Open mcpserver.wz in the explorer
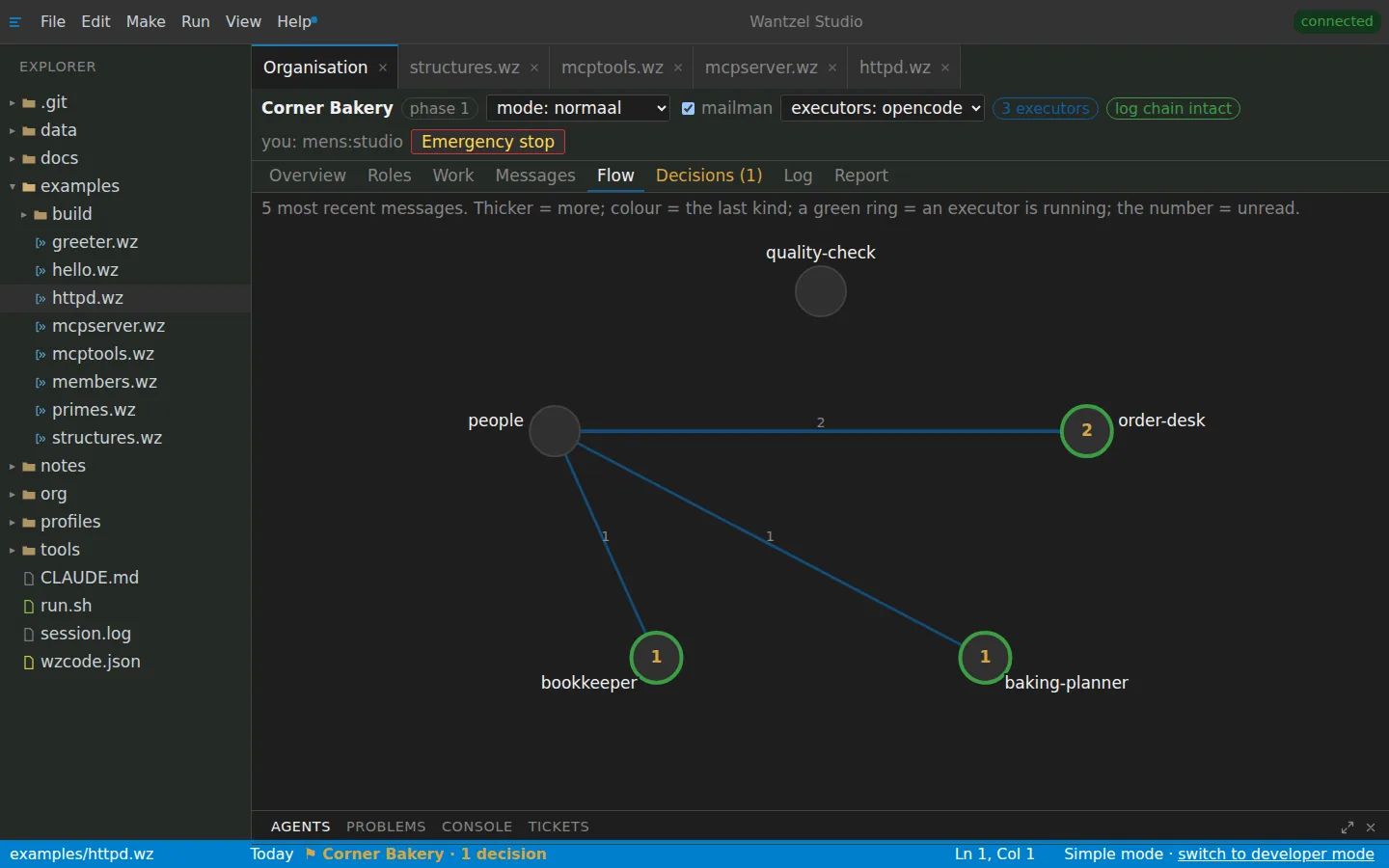This screenshot has height=868, width=1389. tap(125, 326)
